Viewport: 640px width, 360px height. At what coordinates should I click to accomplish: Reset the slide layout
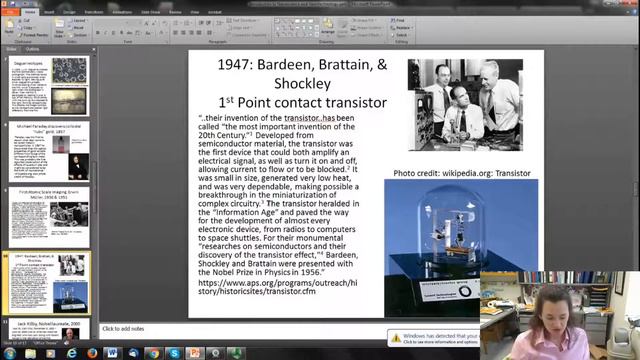click(76, 28)
